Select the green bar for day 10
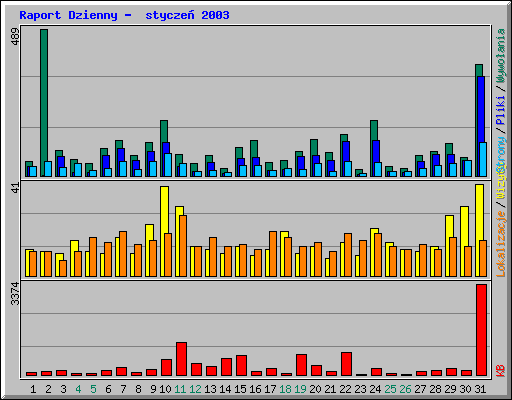The image size is (512, 400). point(164,131)
